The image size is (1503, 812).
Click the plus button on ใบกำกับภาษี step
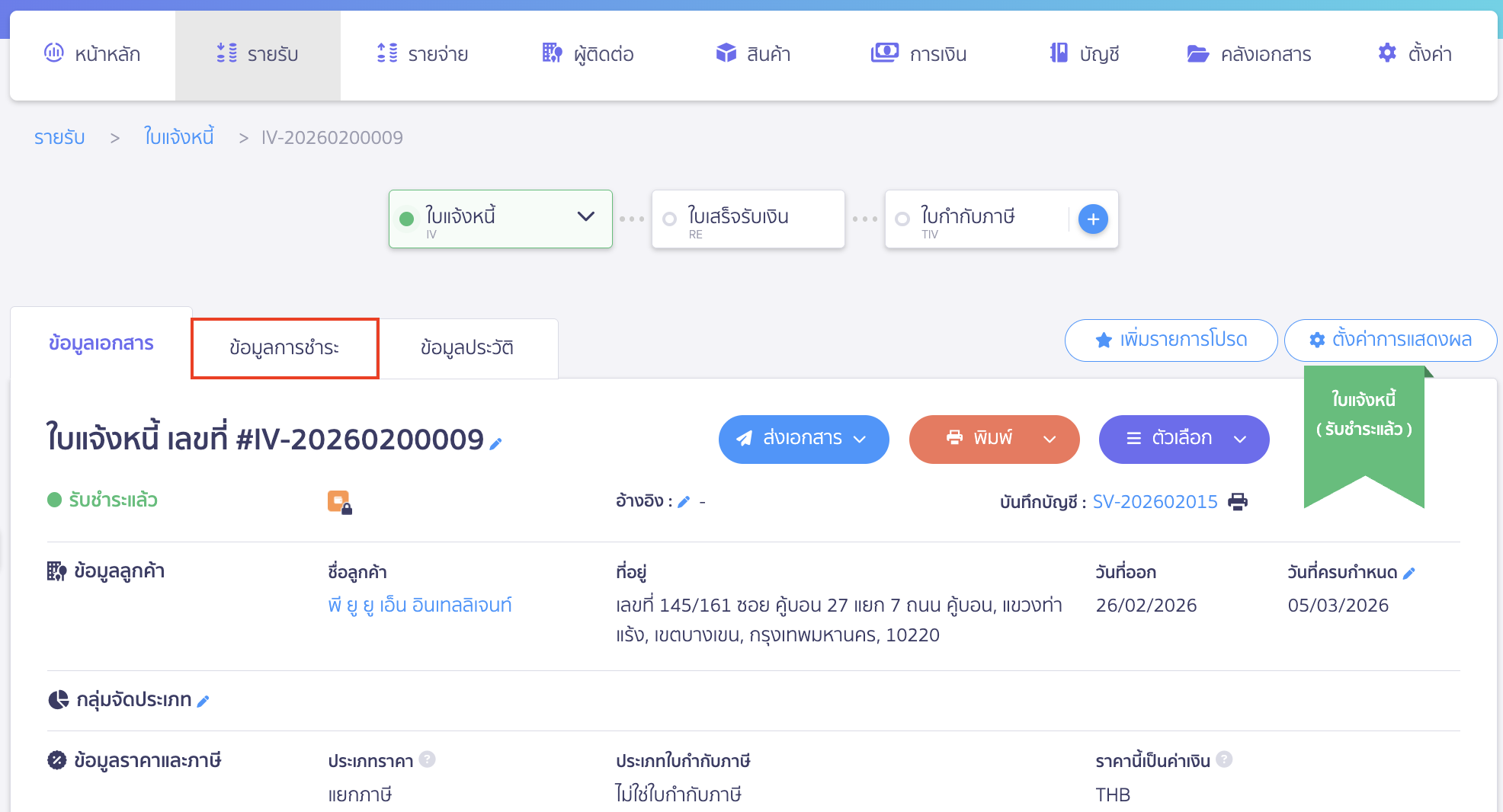click(x=1093, y=219)
